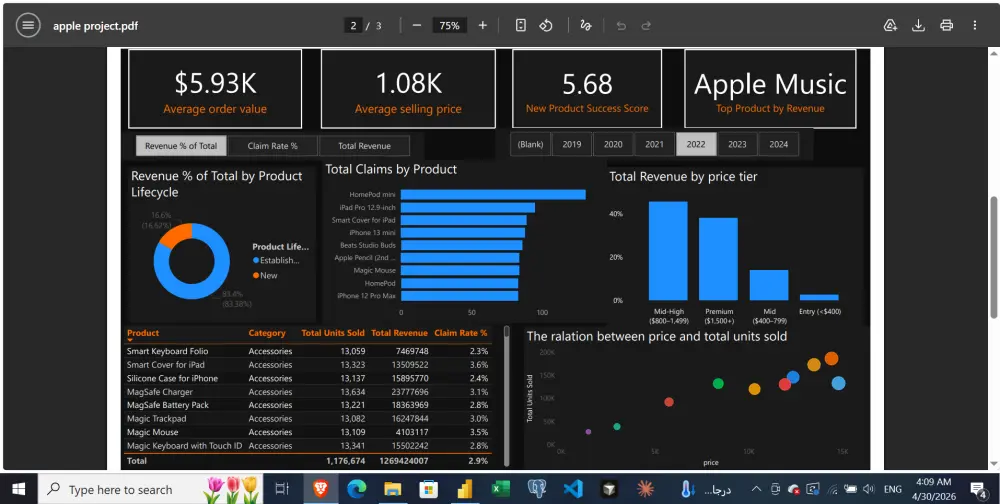The image size is (1000, 504).
Task: Open the Windows Start menu
Action: 18,489
